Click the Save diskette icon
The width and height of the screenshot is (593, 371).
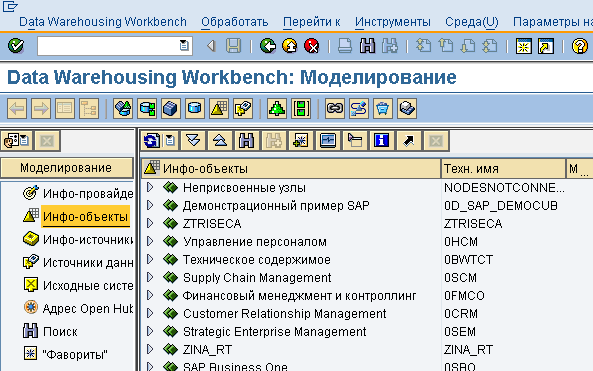point(233,46)
